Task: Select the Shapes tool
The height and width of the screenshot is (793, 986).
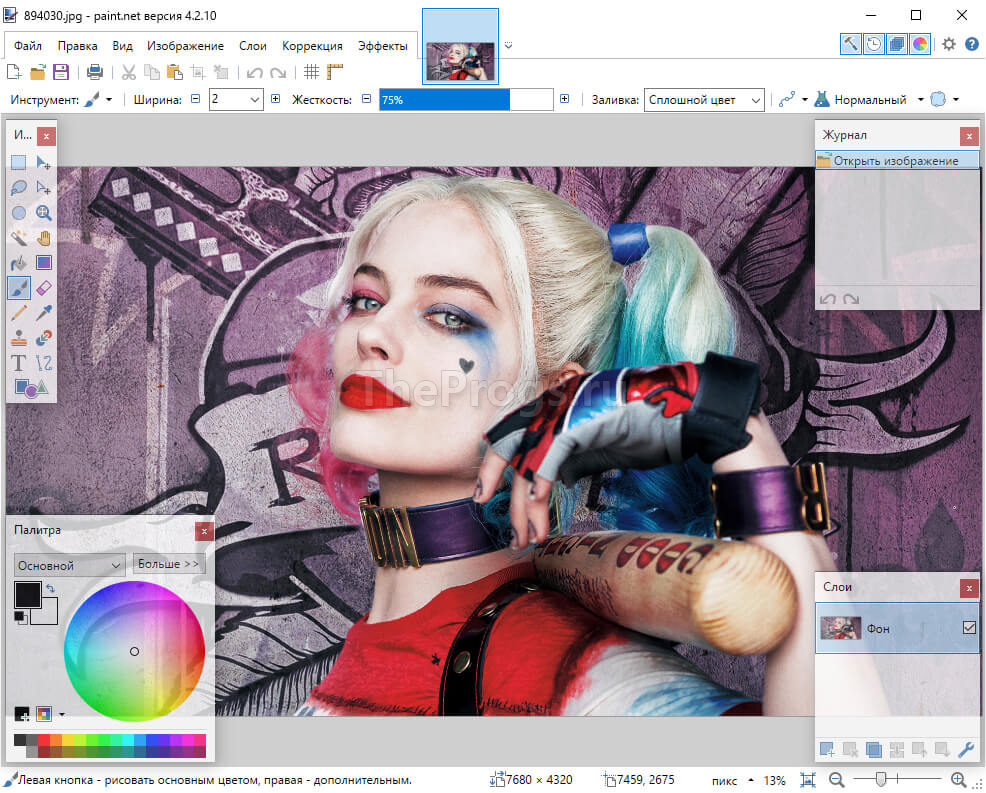Action: pyautogui.click(x=31, y=388)
